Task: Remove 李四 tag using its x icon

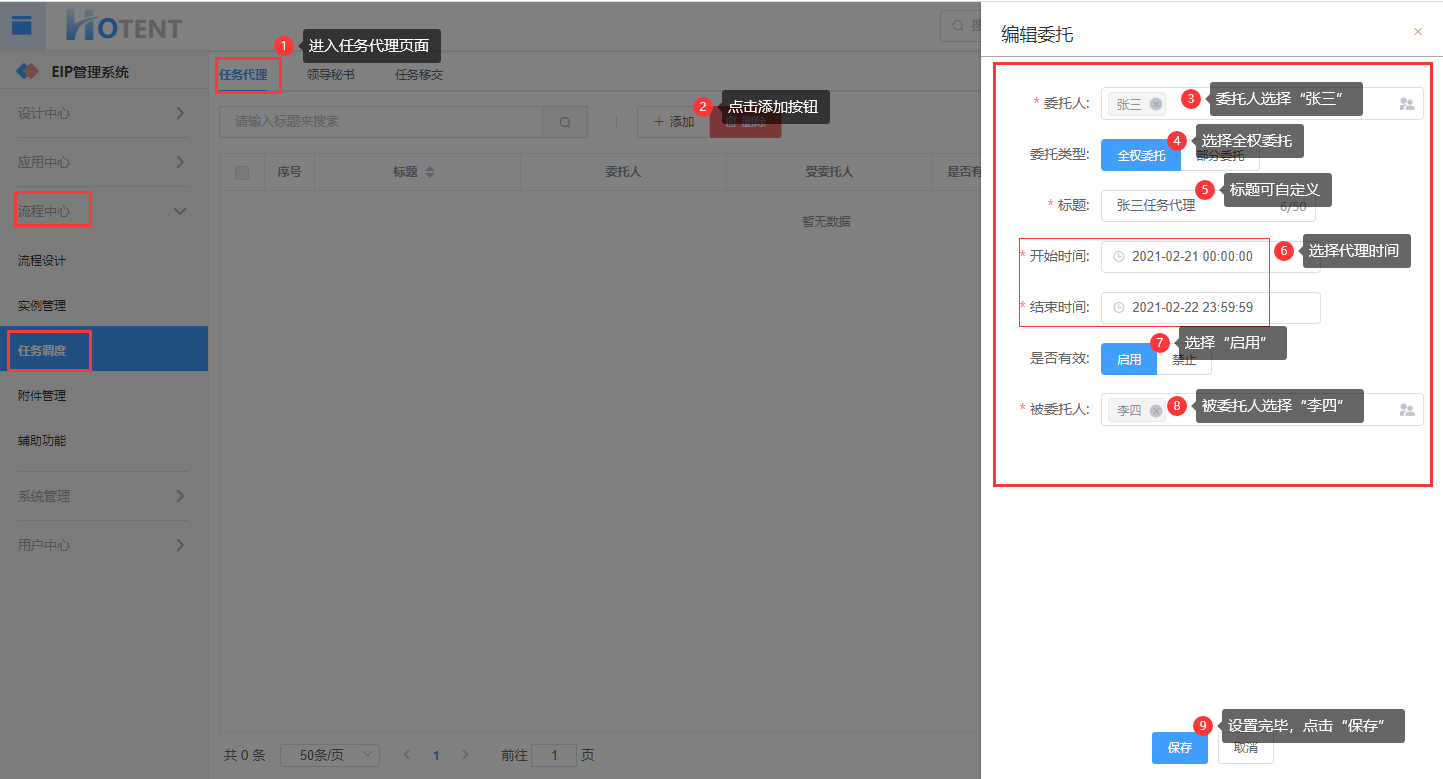Action: (x=1156, y=410)
